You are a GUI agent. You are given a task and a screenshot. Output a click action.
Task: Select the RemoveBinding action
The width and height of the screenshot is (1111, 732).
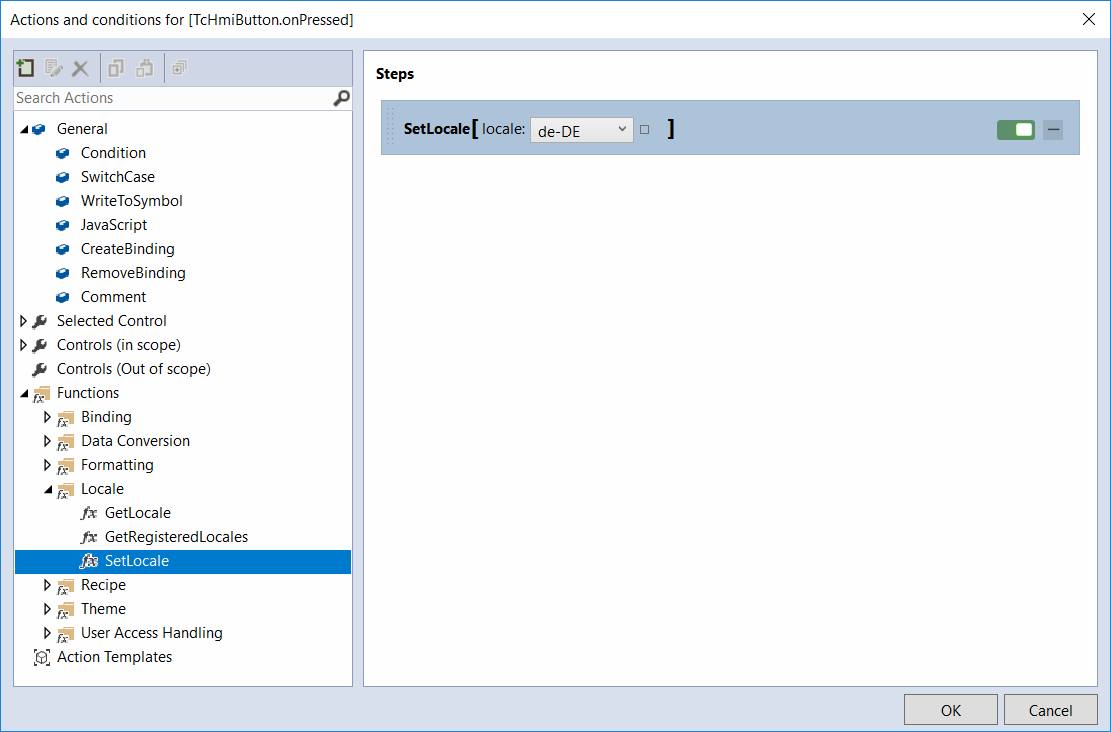[x=133, y=274]
